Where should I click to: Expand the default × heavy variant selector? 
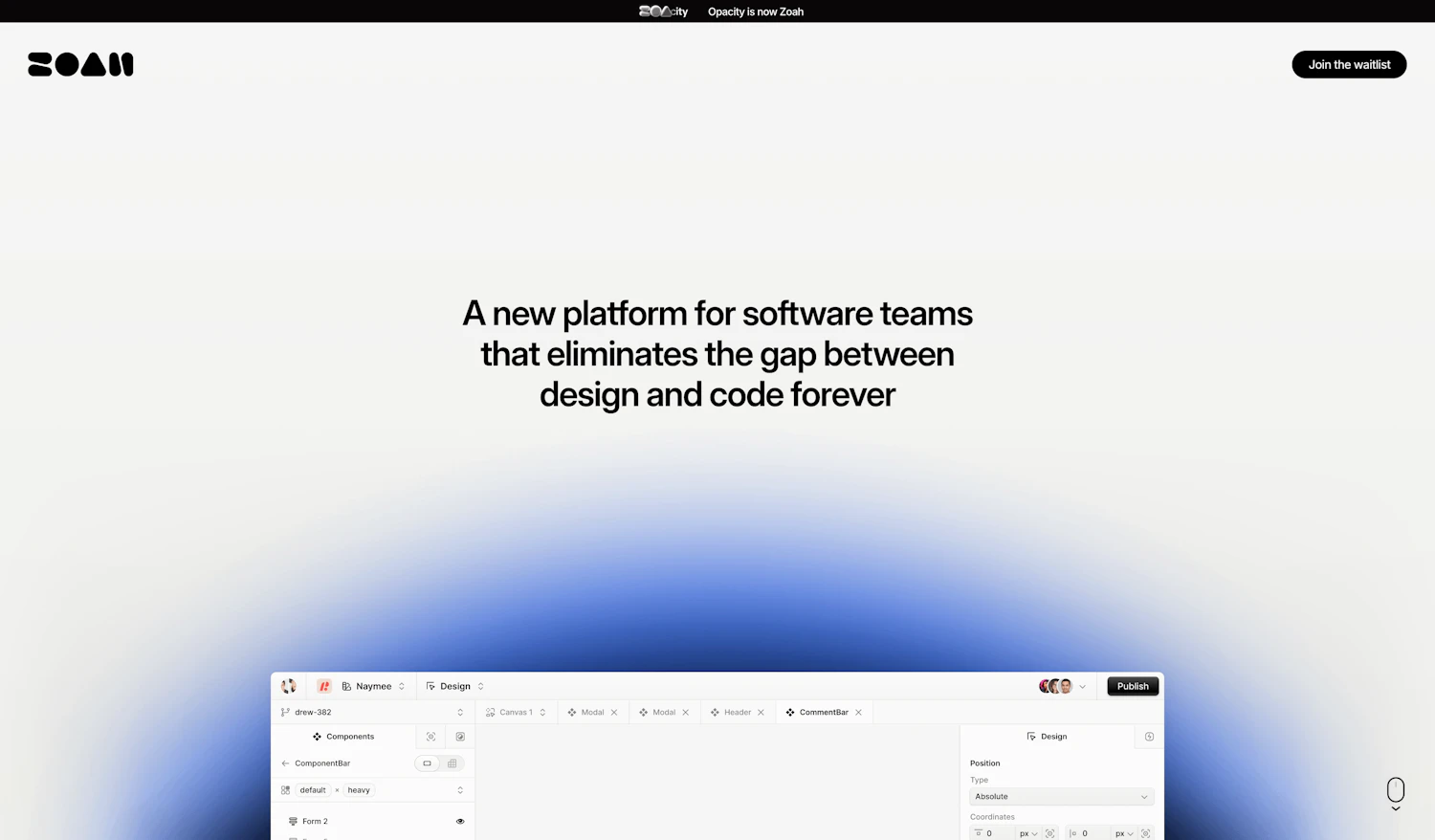point(460,790)
